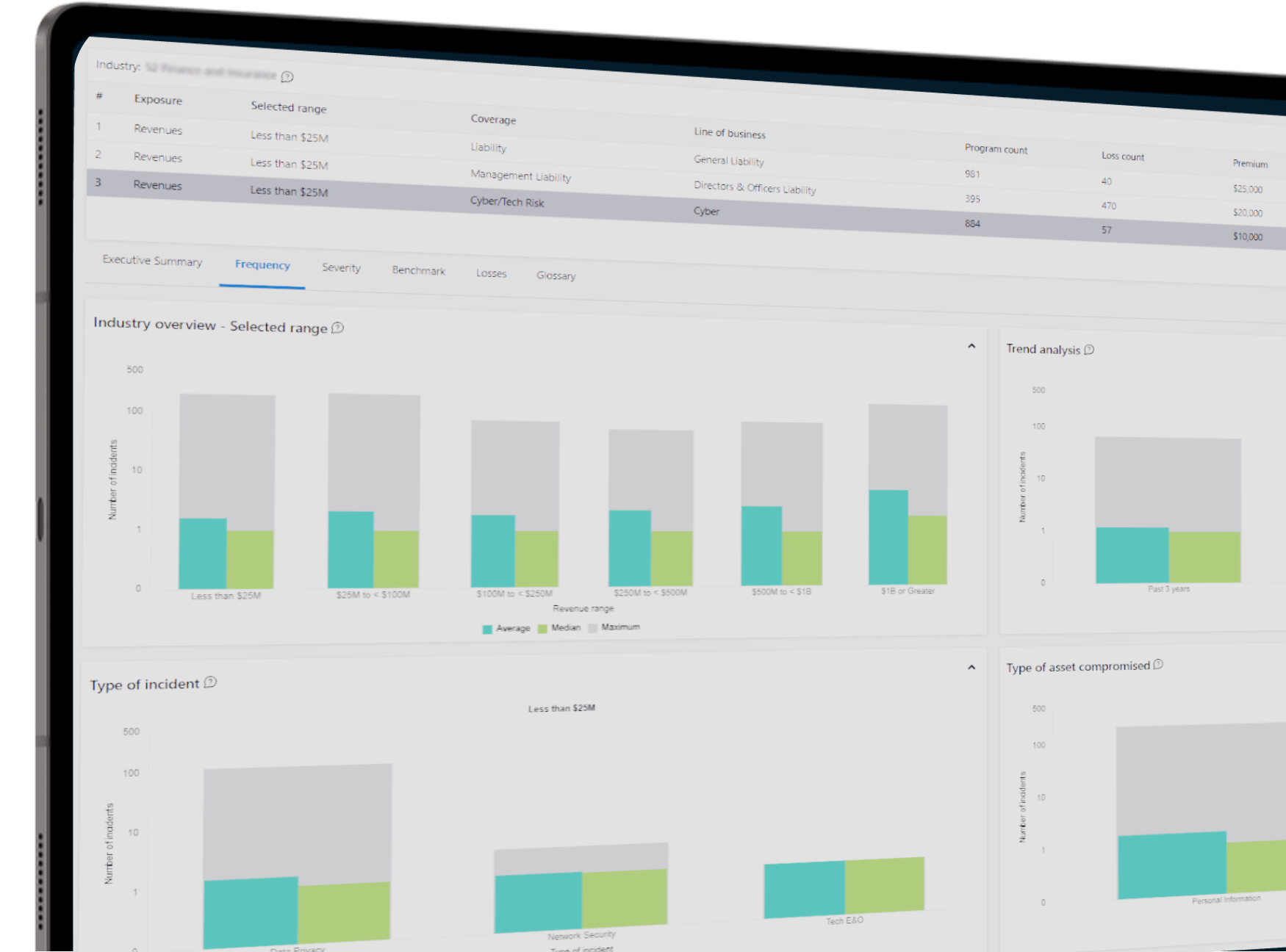Open the Executive Summary tab
This screenshot has height=952, width=1286.
[x=152, y=261]
